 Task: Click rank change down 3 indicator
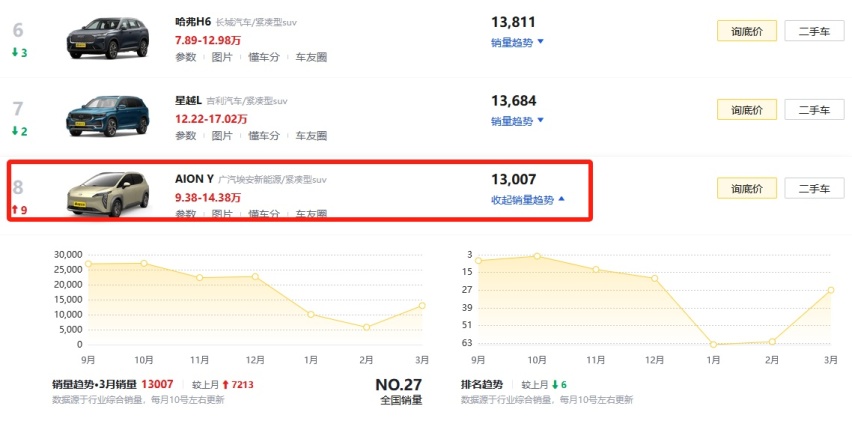point(19,53)
